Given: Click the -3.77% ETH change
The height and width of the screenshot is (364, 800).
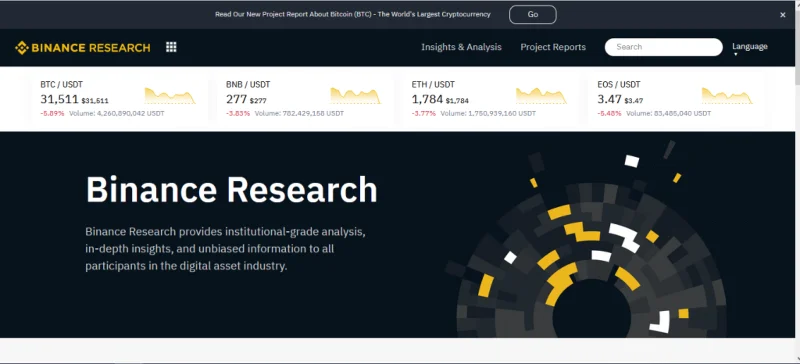Looking at the screenshot, I should (x=424, y=113).
